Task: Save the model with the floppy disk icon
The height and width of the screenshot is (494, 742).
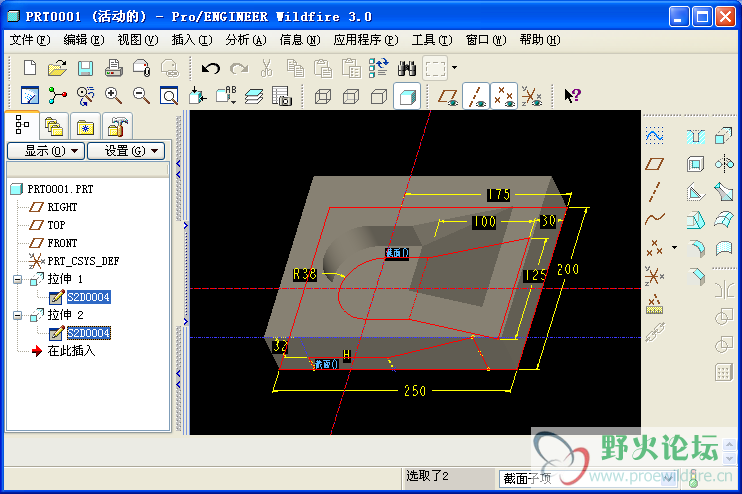Action: pyautogui.click(x=85, y=68)
